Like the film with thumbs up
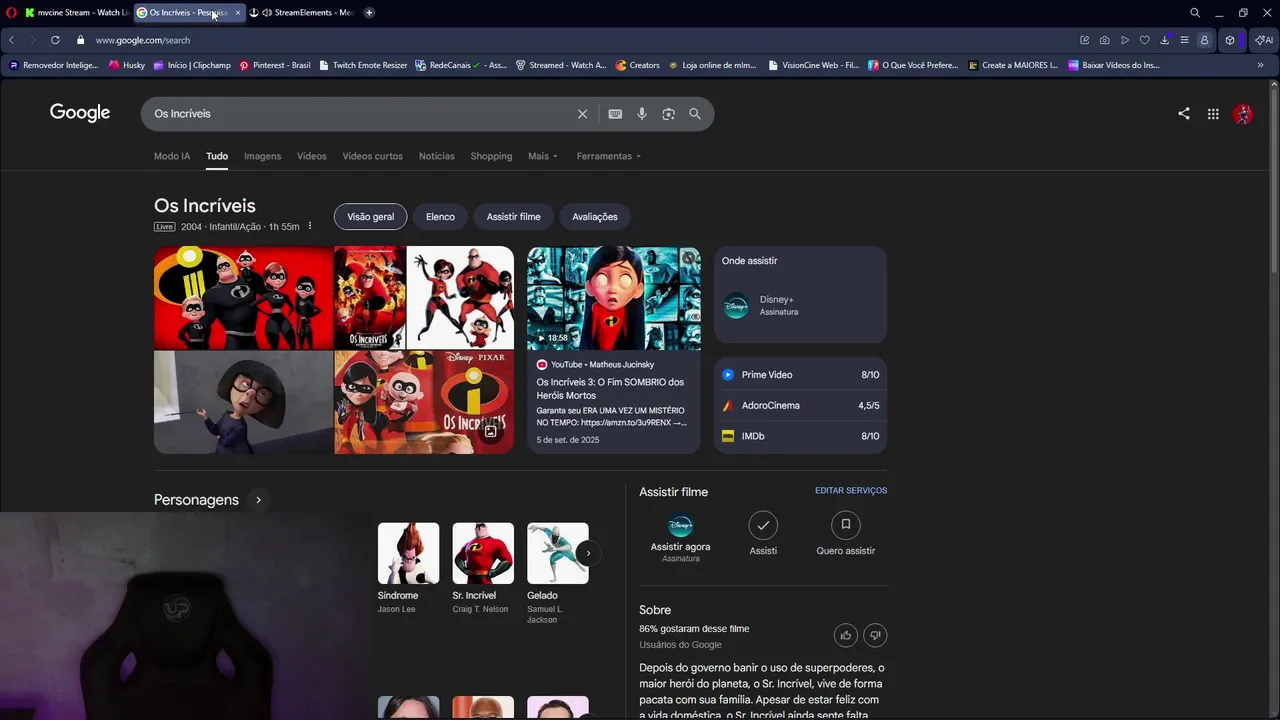Viewport: 1280px width, 720px height. [x=846, y=635]
